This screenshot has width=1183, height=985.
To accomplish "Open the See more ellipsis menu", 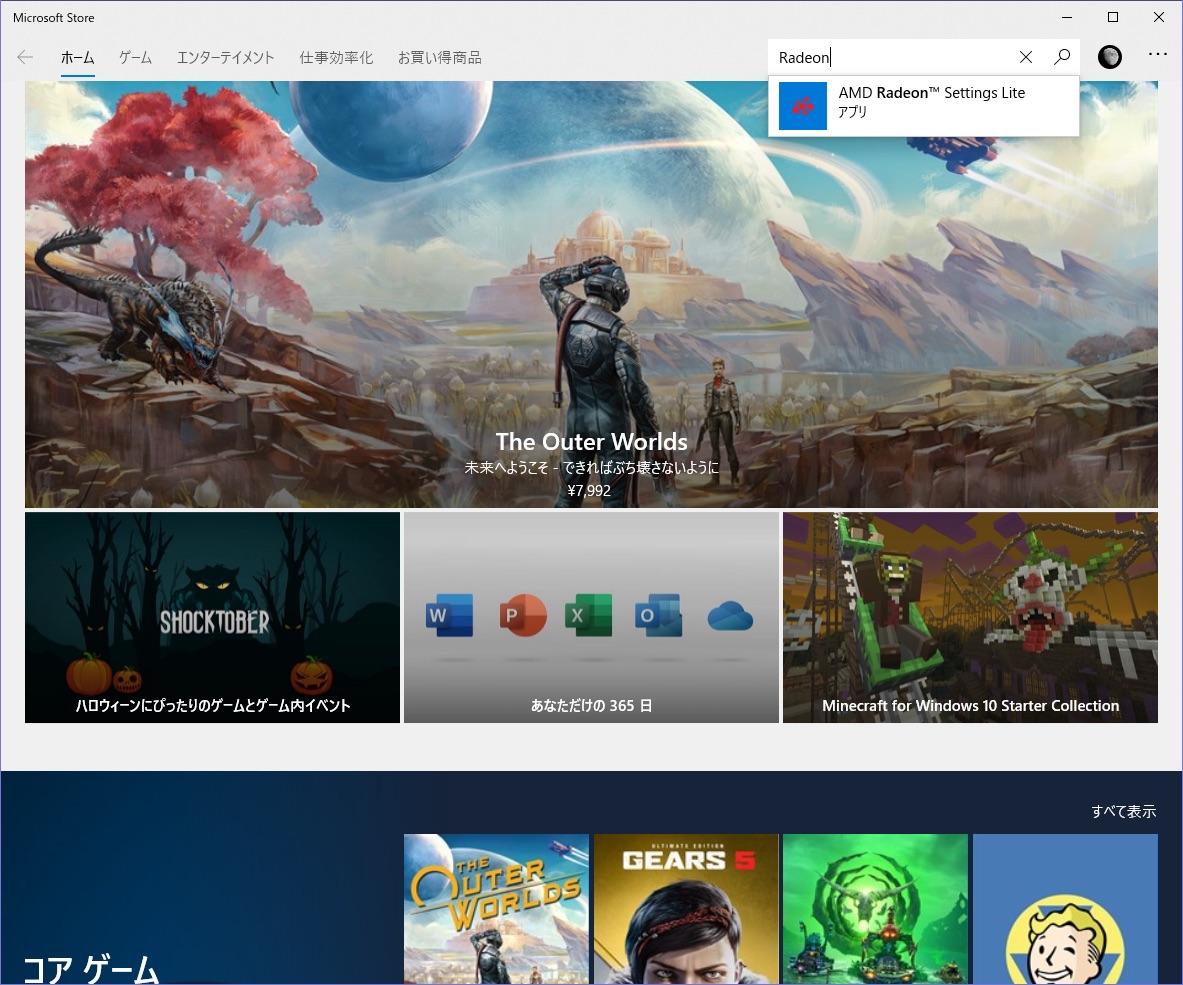I will coord(1158,57).
